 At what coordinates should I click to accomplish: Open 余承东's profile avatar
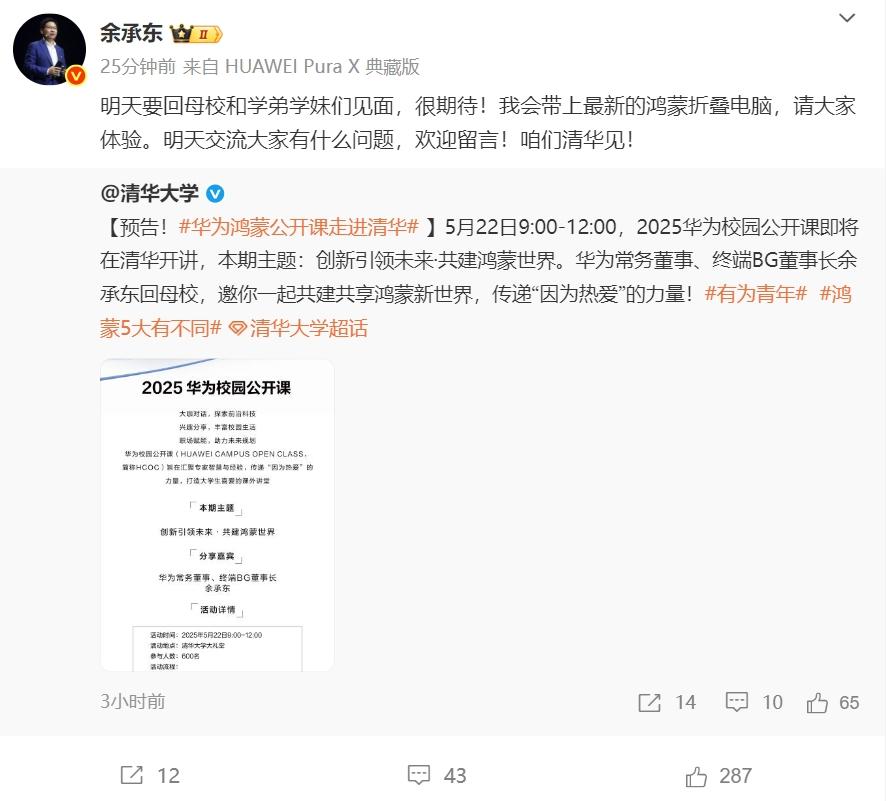49,50
